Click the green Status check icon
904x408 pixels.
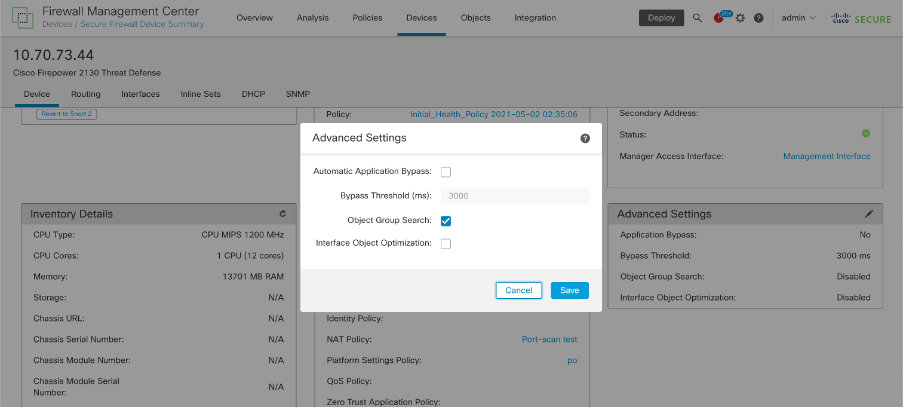coord(866,133)
